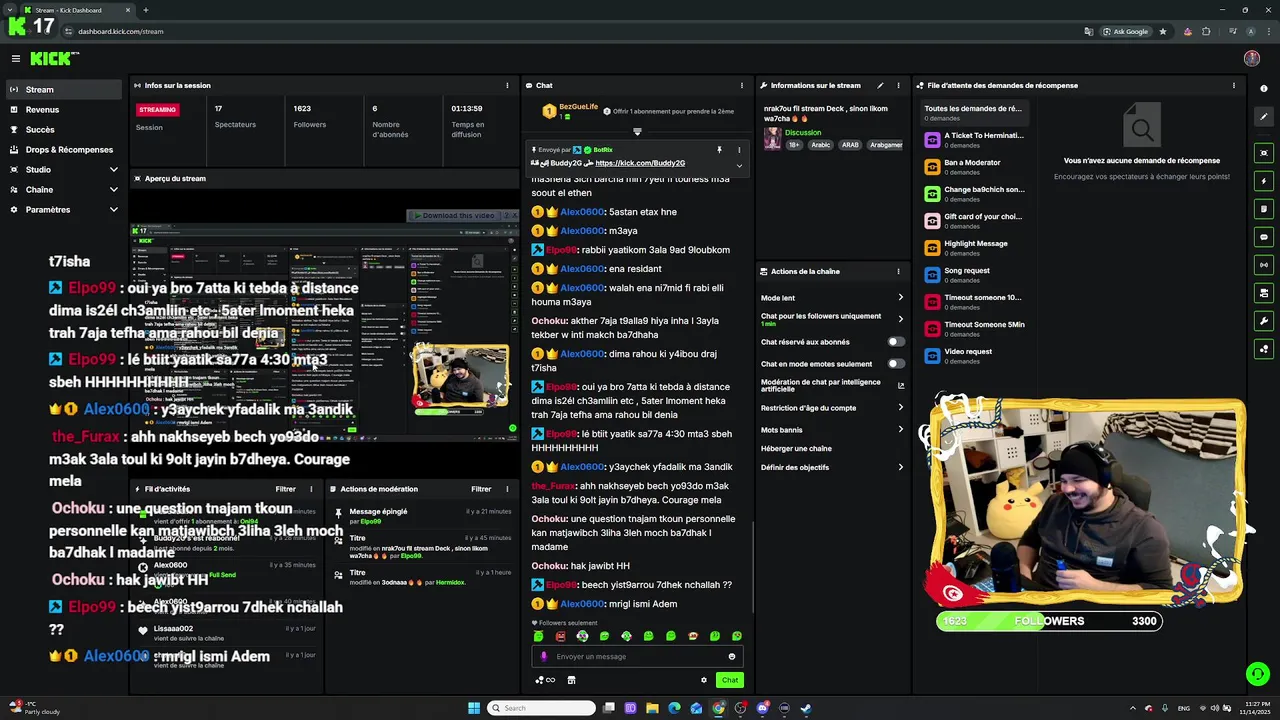The height and width of the screenshot is (720, 1280).
Task: Open Définir des objectifs chevron
Action: 900,467
